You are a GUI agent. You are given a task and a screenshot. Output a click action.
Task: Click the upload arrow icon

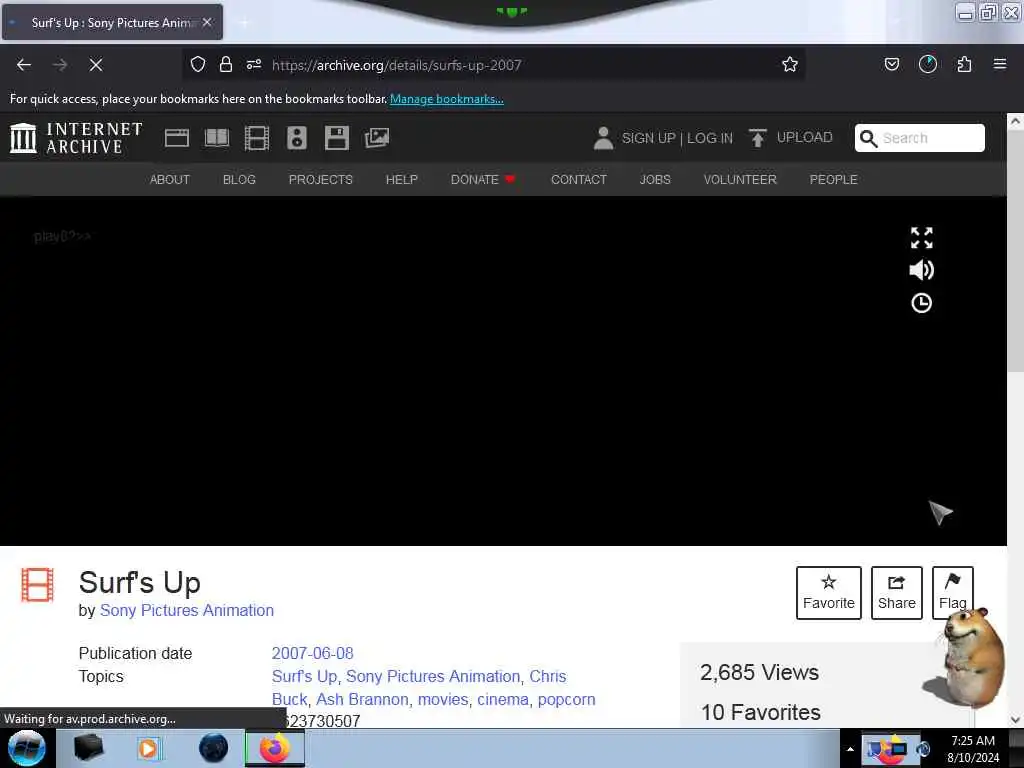point(758,138)
